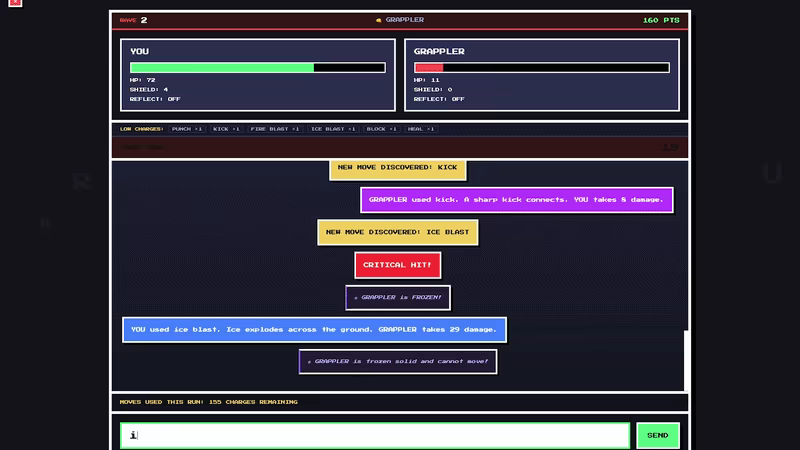
Task: Click the GRAPPLER red health bar
Action: coord(541,67)
